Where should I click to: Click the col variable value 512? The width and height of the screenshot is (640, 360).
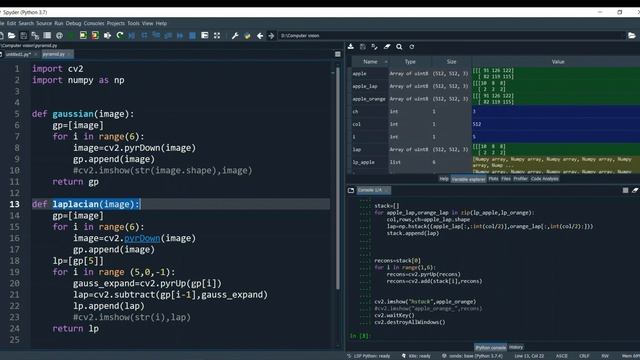[477, 124]
